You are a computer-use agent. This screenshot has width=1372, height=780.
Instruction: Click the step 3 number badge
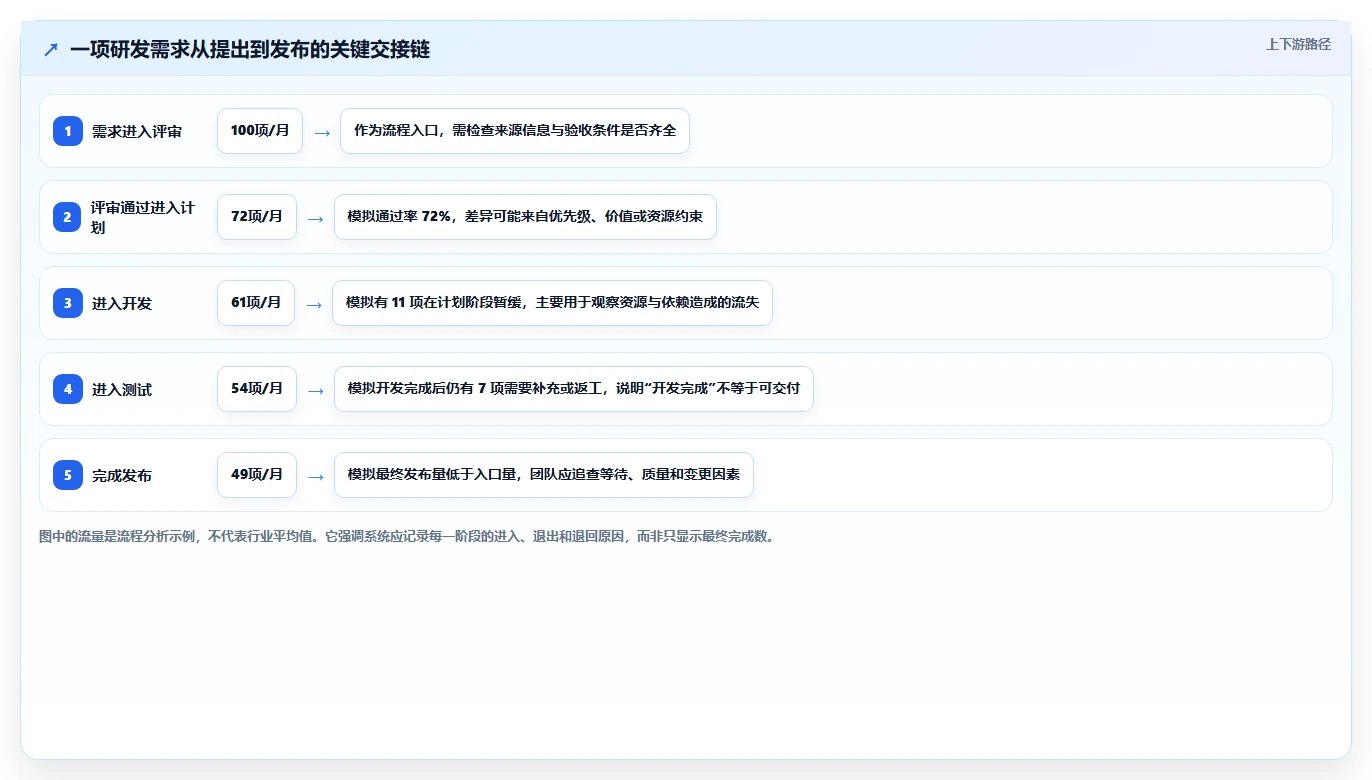pyautogui.click(x=68, y=303)
